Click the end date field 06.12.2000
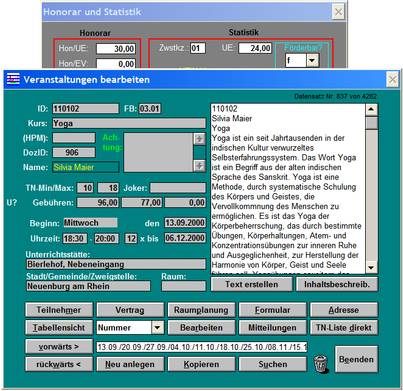Screen dimensions: 403x391 pyautogui.click(x=185, y=239)
